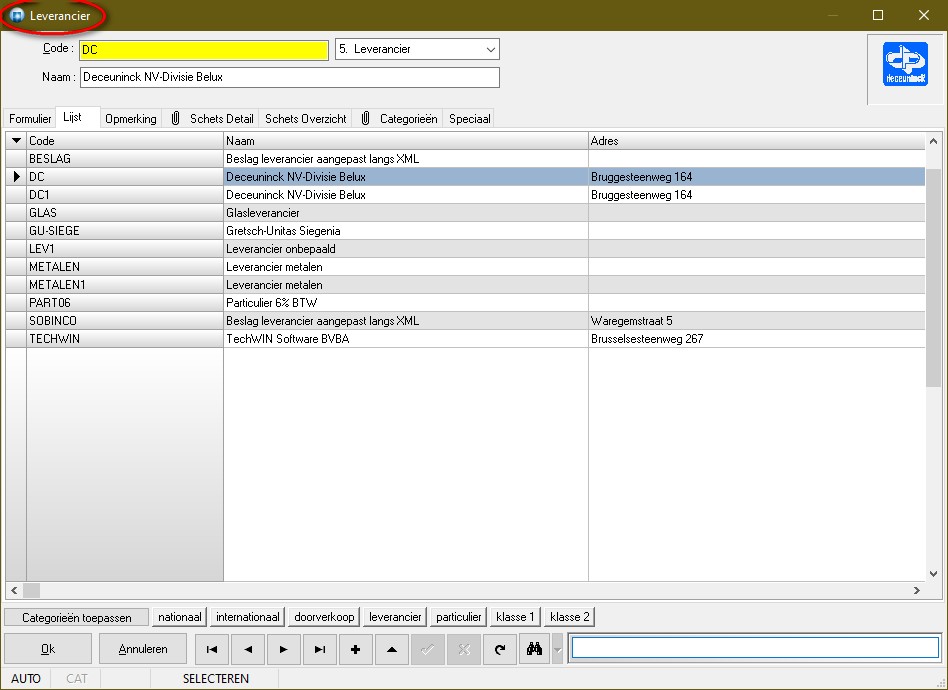Add a new supplier record with plus
The width and height of the screenshot is (948, 690).
356,649
